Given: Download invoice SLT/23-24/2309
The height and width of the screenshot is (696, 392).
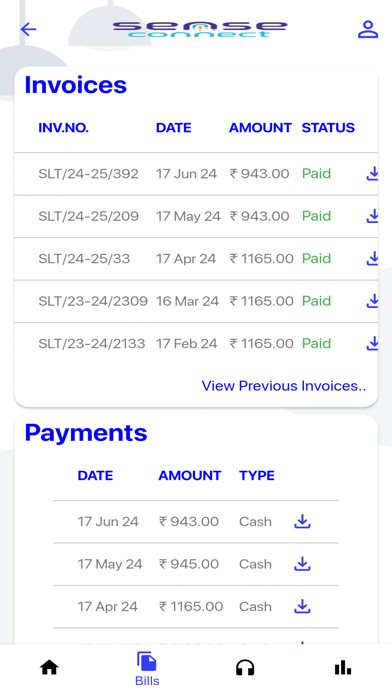Looking at the screenshot, I should pos(372,301).
